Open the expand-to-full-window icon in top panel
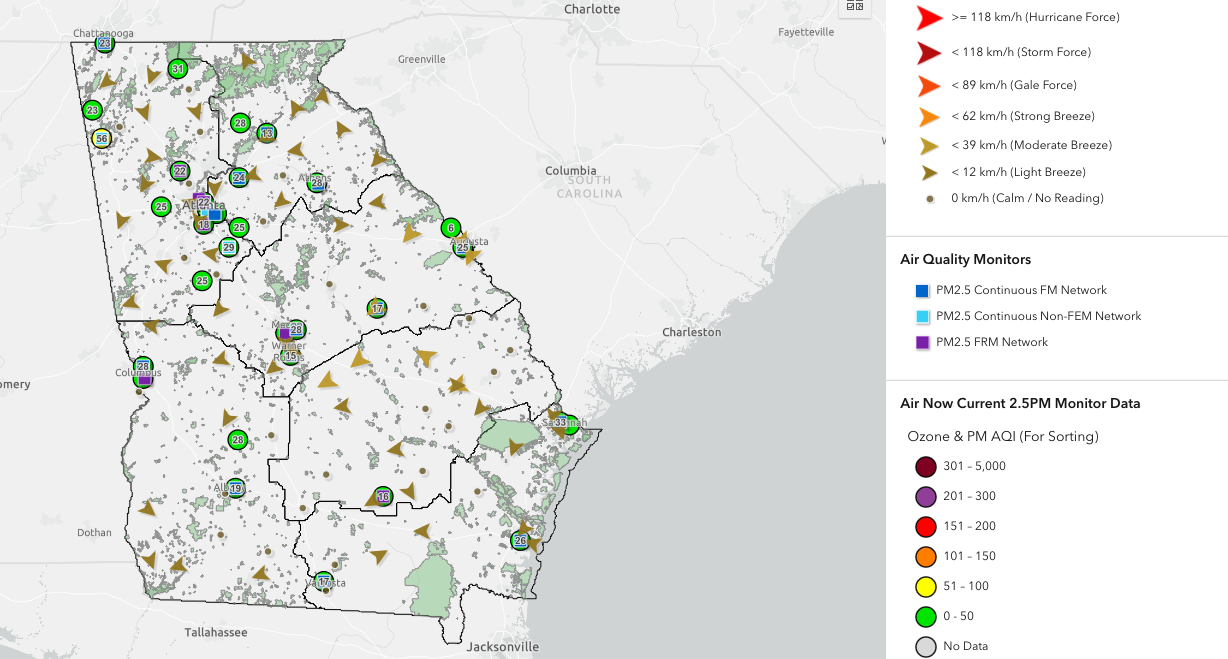This screenshot has height=659, width=1228. [860, 7]
